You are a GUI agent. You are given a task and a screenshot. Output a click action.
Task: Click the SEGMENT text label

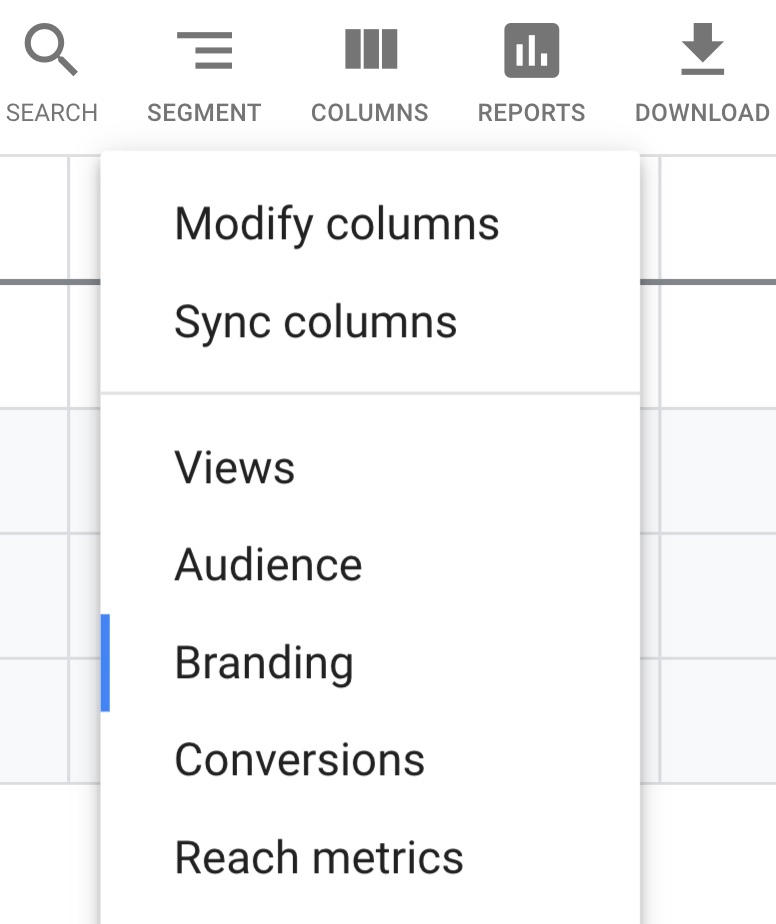click(x=204, y=113)
